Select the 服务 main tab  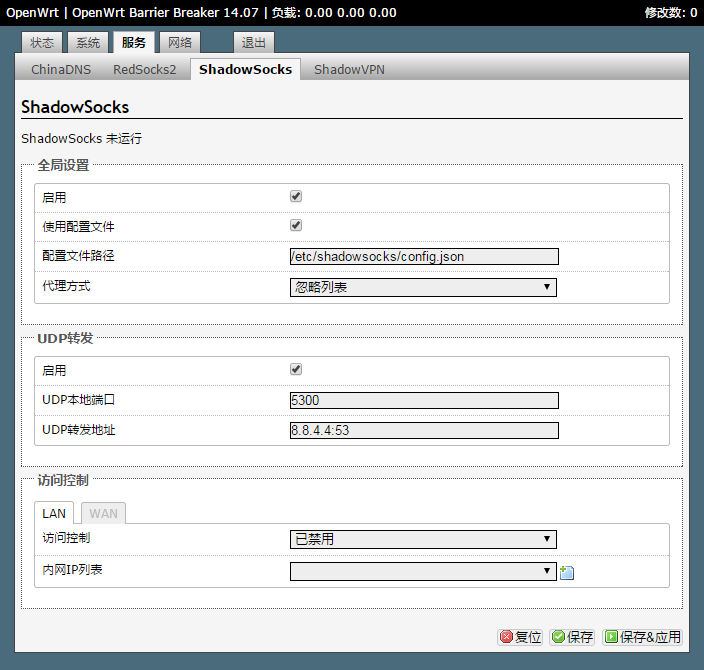tap(134, 43)
